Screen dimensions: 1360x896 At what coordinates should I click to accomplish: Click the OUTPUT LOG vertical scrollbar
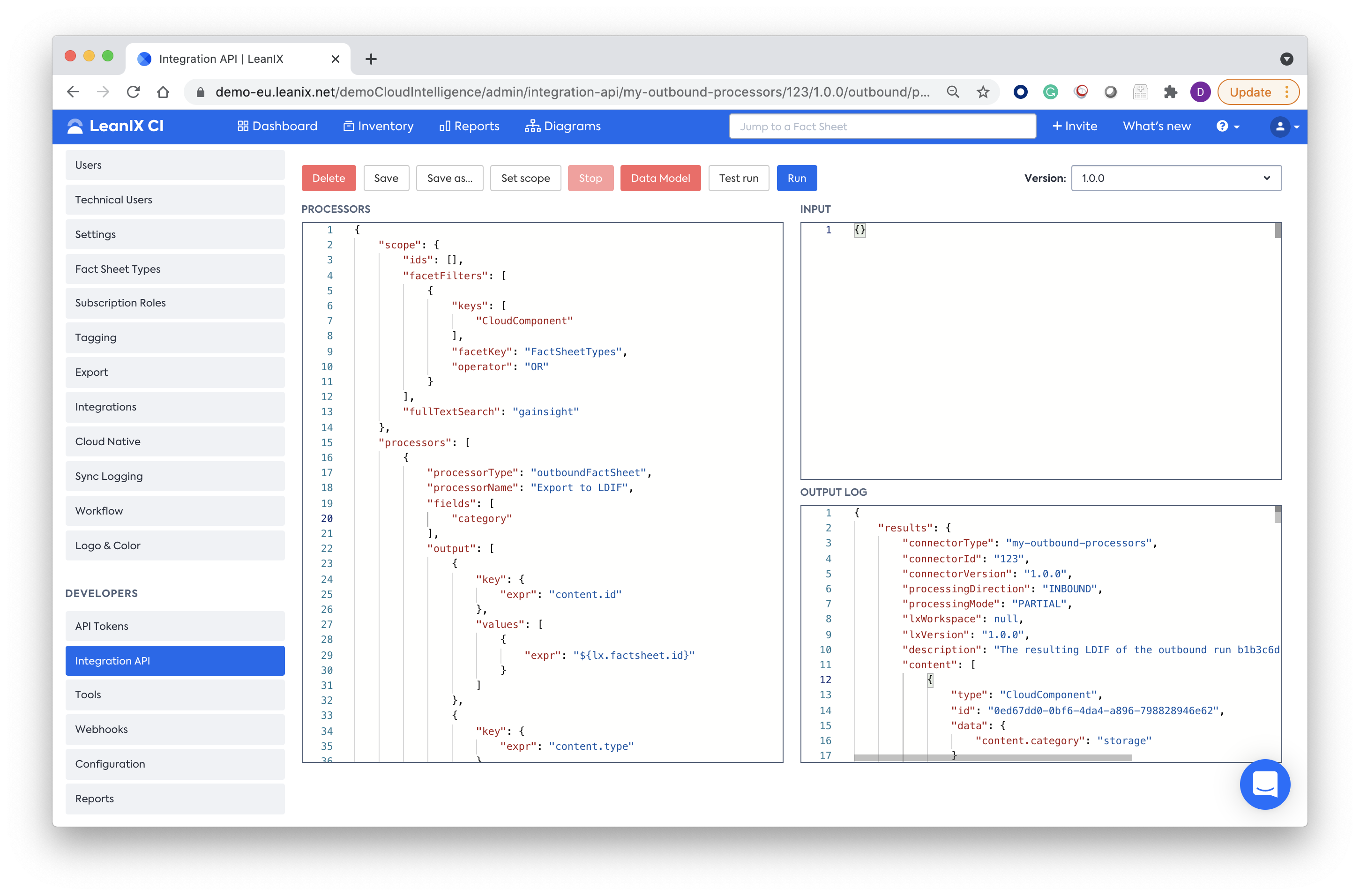1278,515
